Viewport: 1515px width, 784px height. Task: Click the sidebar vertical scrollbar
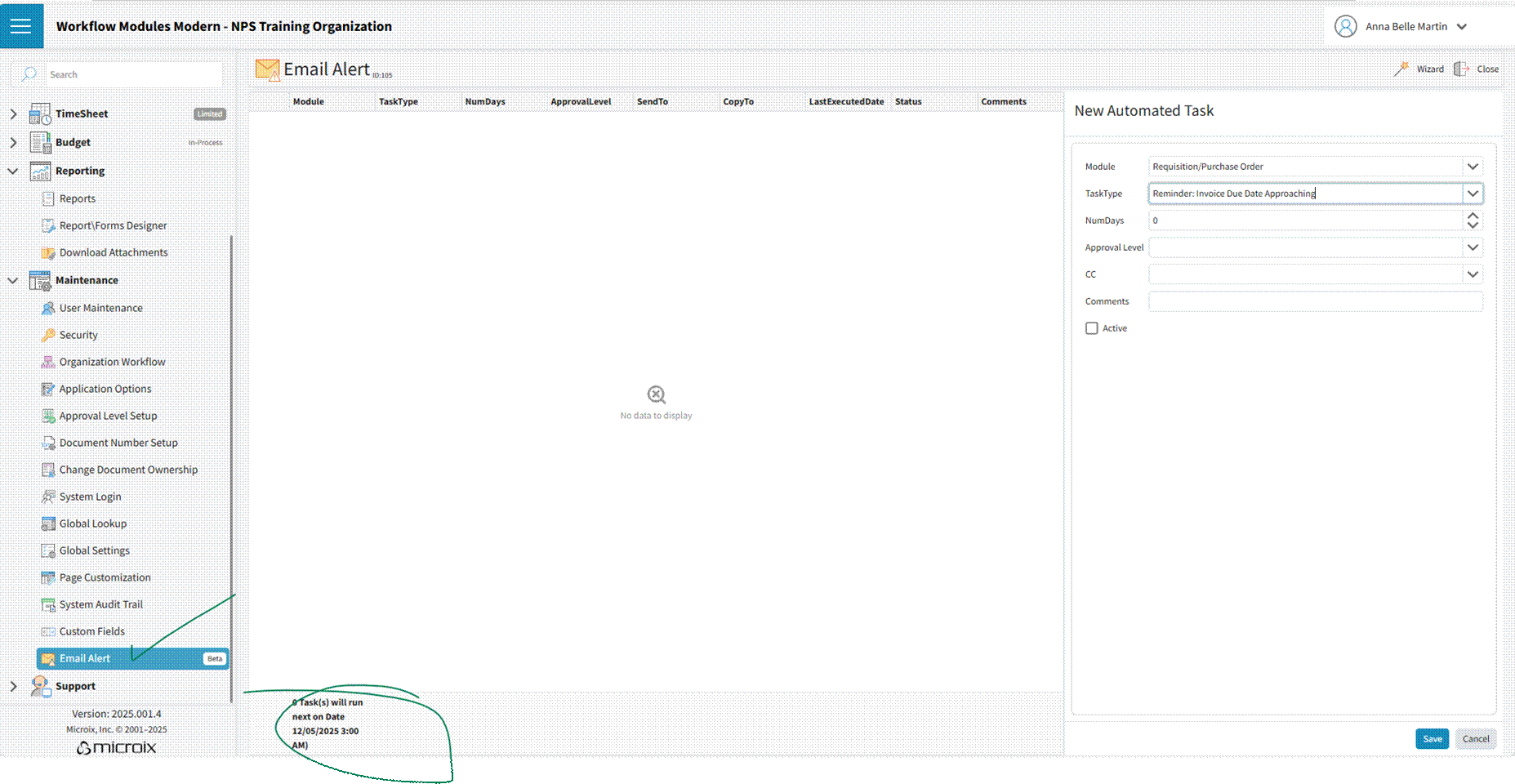(232, 465)
